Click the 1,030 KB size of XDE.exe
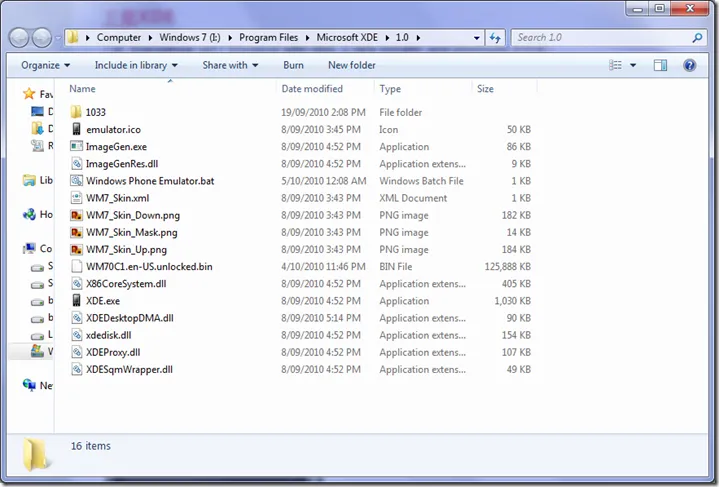The image size is (719, 487). [513, 301]
